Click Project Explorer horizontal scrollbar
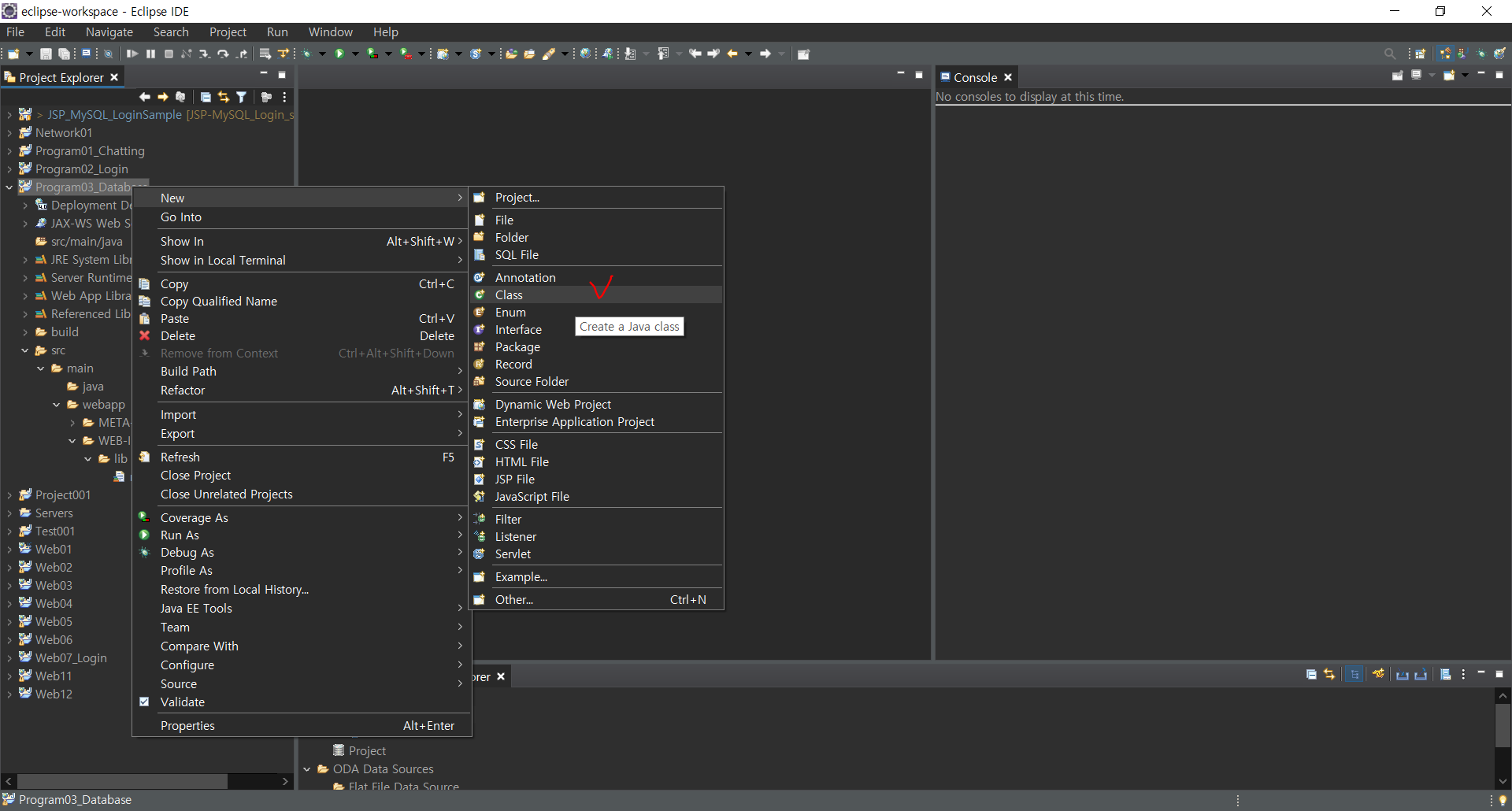Screen dimensions: 1512x811 122,781
